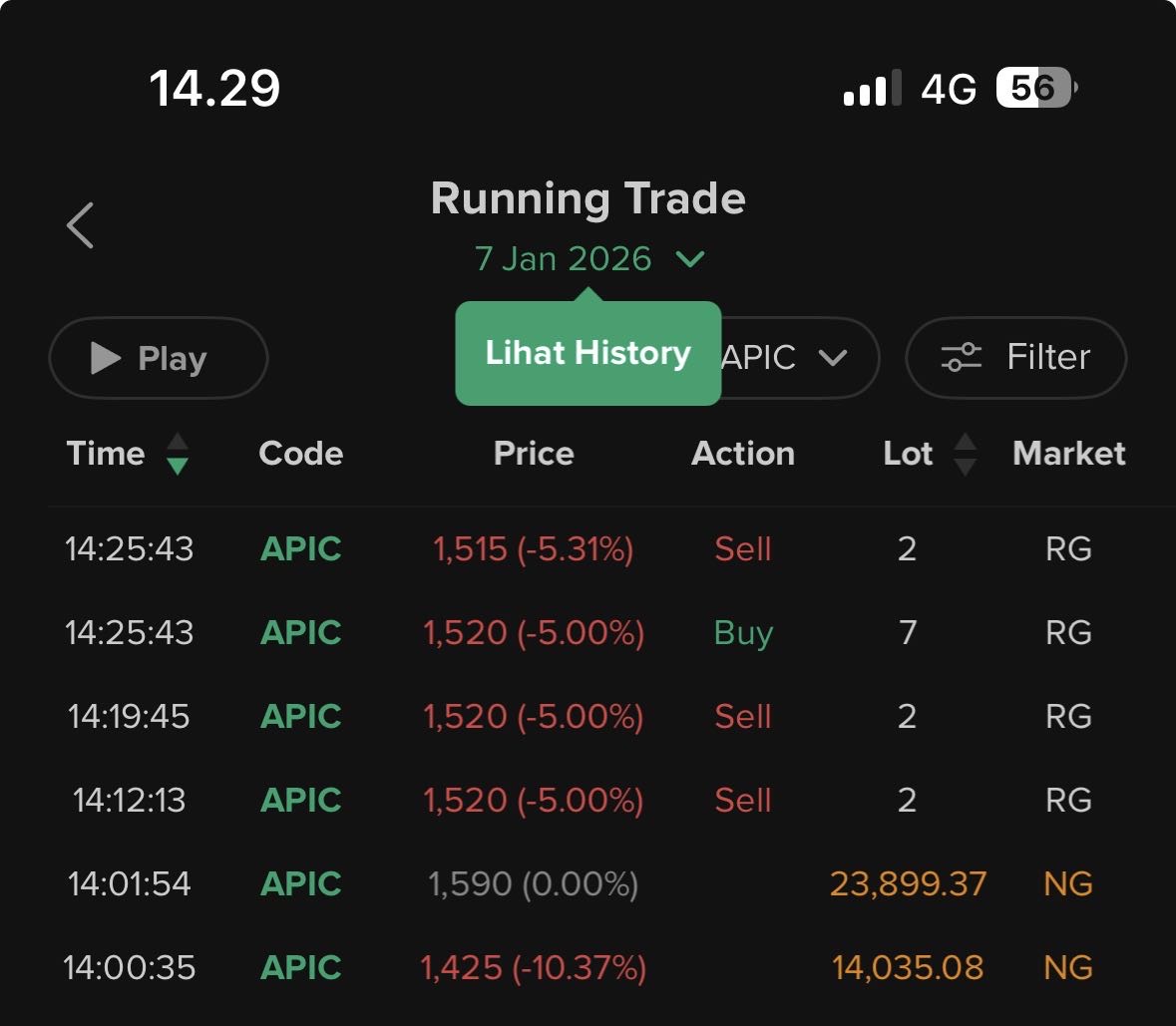Tap the Action column header

pyautogui.click(x=743, y=454)
